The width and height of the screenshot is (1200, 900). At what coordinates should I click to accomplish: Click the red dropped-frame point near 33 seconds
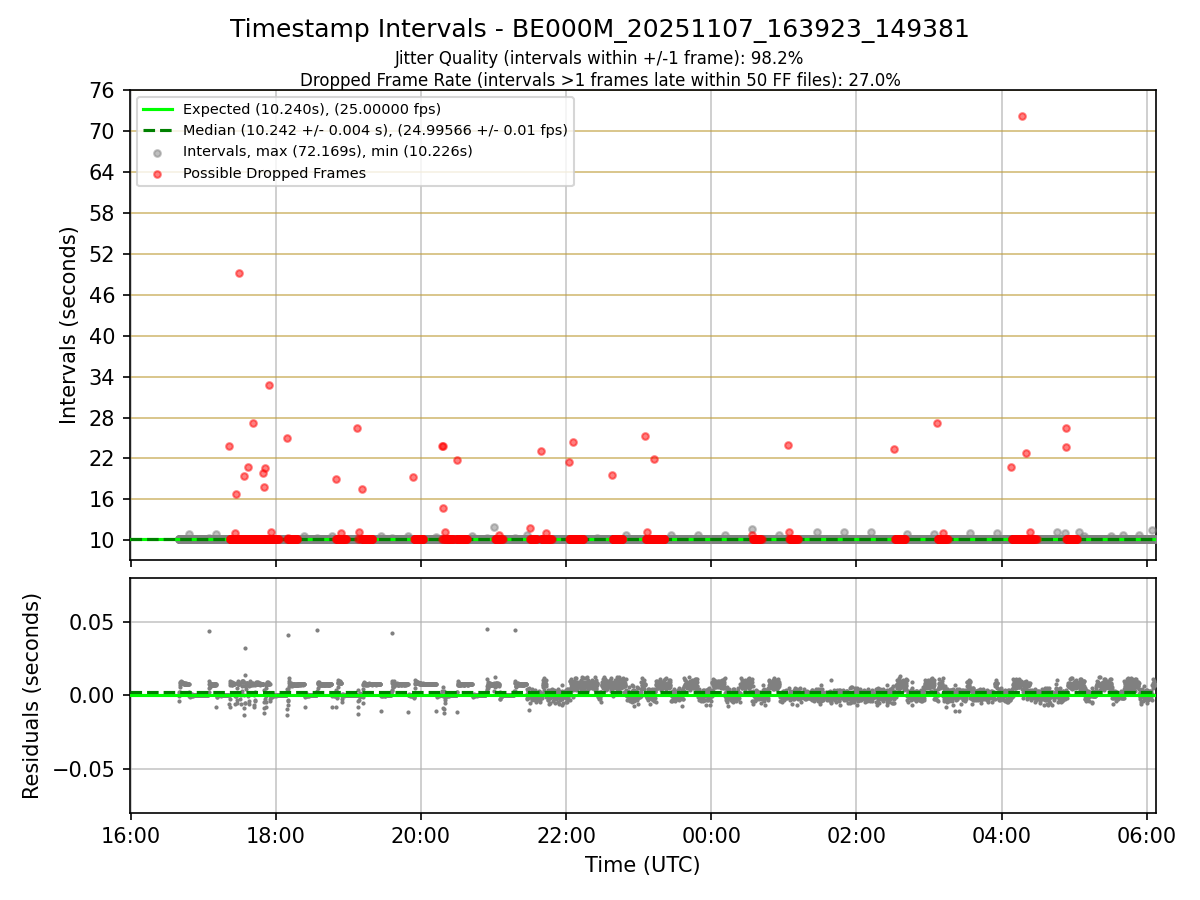point(269,385)
